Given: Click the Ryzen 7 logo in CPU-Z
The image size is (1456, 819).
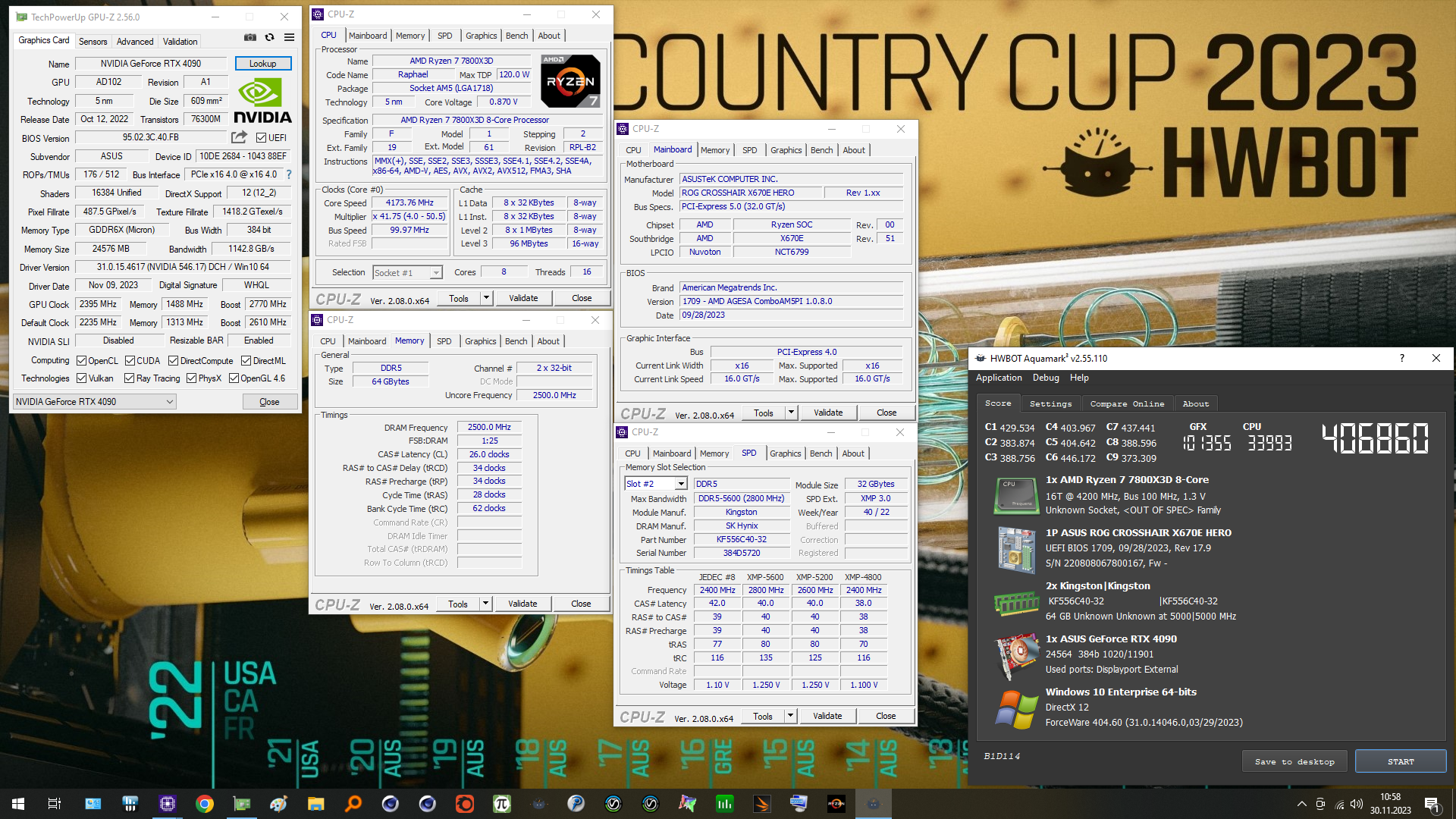Looking at the screenshot, I should (x=571, y=81).
